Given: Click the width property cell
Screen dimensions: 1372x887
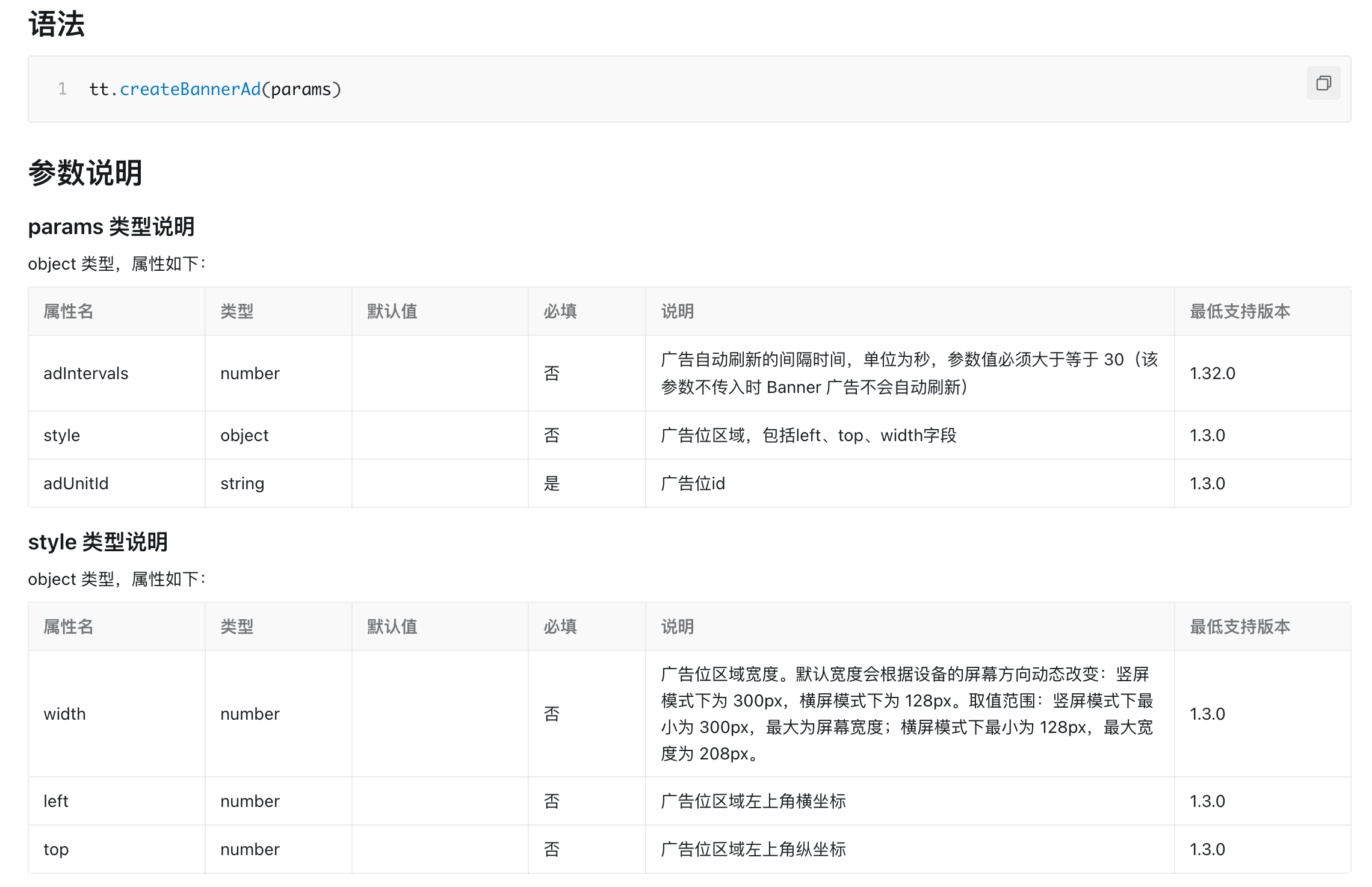Looking at the screenshot, I should pyautogui.click(x=64, y=714).
